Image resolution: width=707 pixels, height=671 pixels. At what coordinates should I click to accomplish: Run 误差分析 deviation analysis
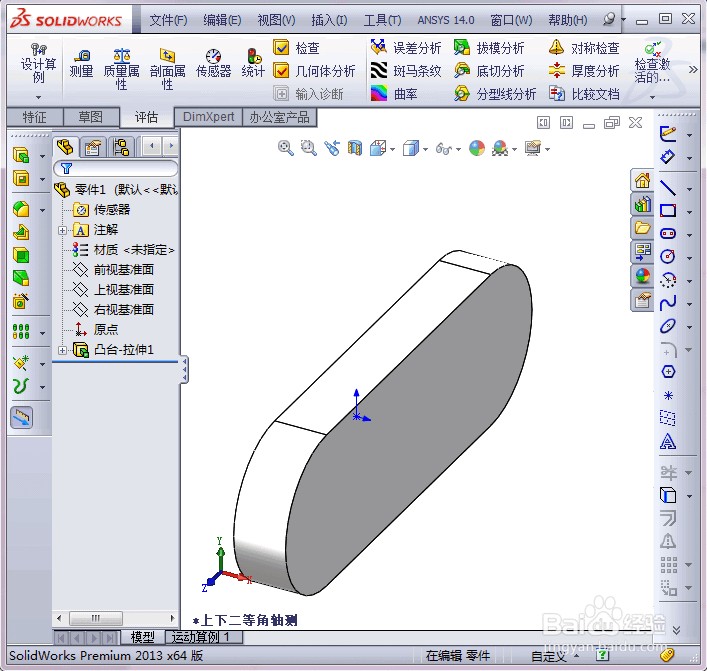pyautogui.click(x=405, y=47)
